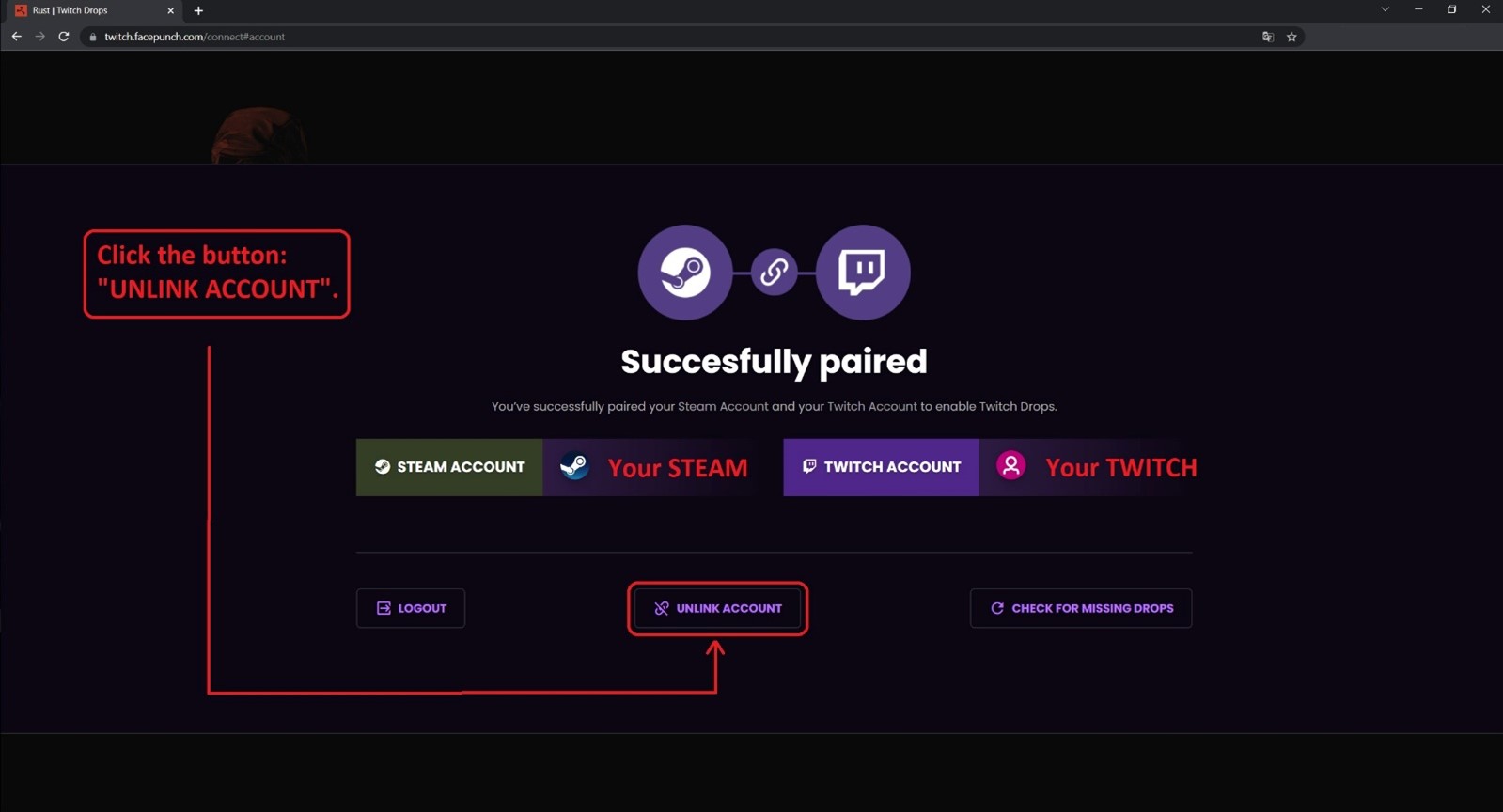Expand the tab search dropdown chevron
1503x812 pixels.
point(1385,9)
